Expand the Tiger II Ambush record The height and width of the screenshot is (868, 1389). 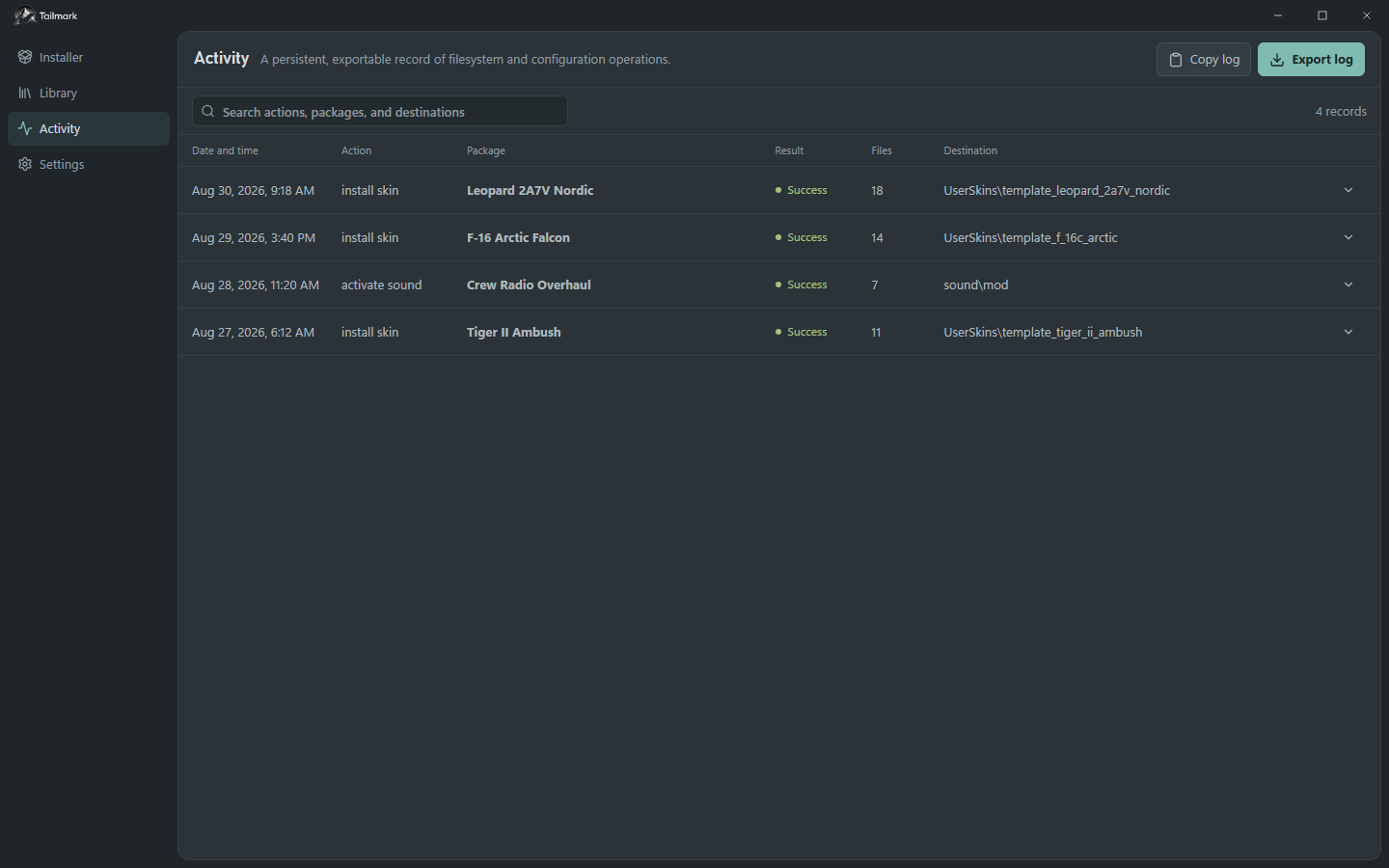pos(1348,332)
